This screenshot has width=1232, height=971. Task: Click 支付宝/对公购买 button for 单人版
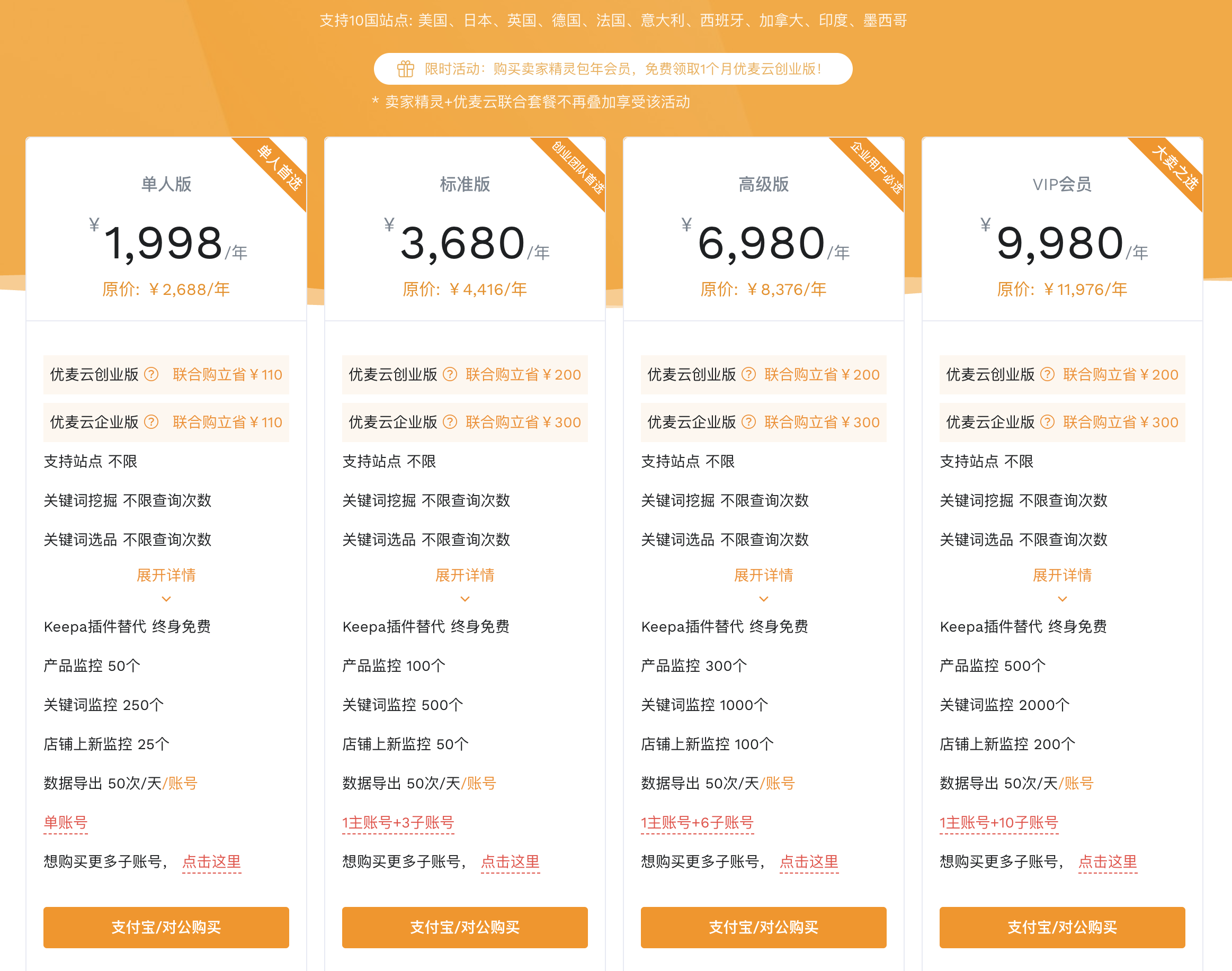pos(166,927)
